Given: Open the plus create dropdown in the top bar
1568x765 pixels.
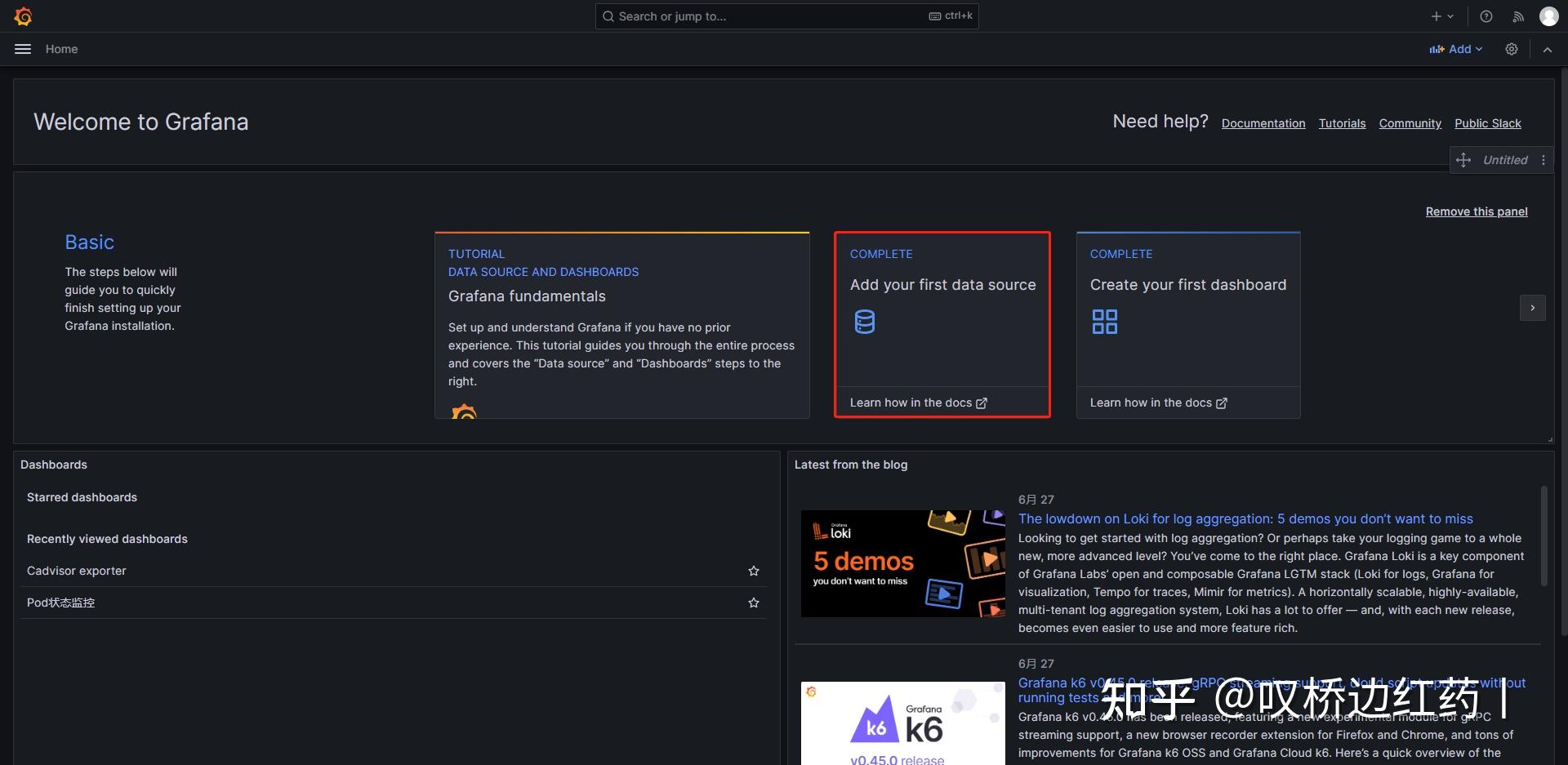Looking at the screenshot, I should (x=1441, y=16).
